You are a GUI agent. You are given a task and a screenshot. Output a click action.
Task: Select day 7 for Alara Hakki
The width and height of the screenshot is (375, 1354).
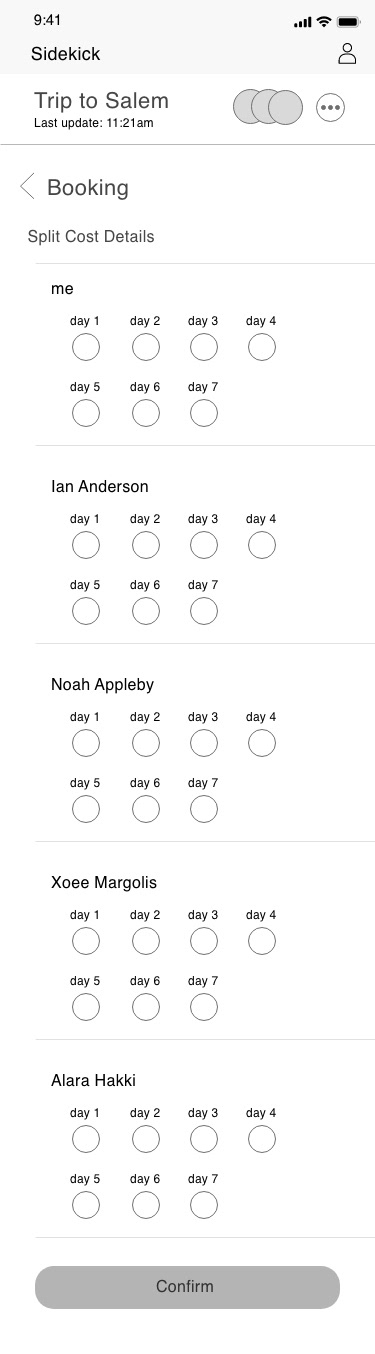click(204, 1205)
